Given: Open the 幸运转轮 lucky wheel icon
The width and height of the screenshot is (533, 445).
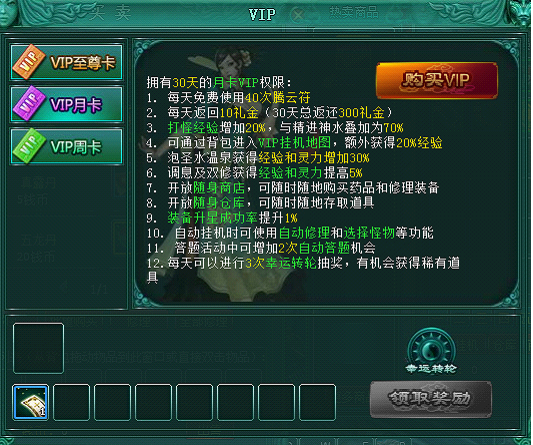Looking at the screenshot, I should tap(431, 351).
